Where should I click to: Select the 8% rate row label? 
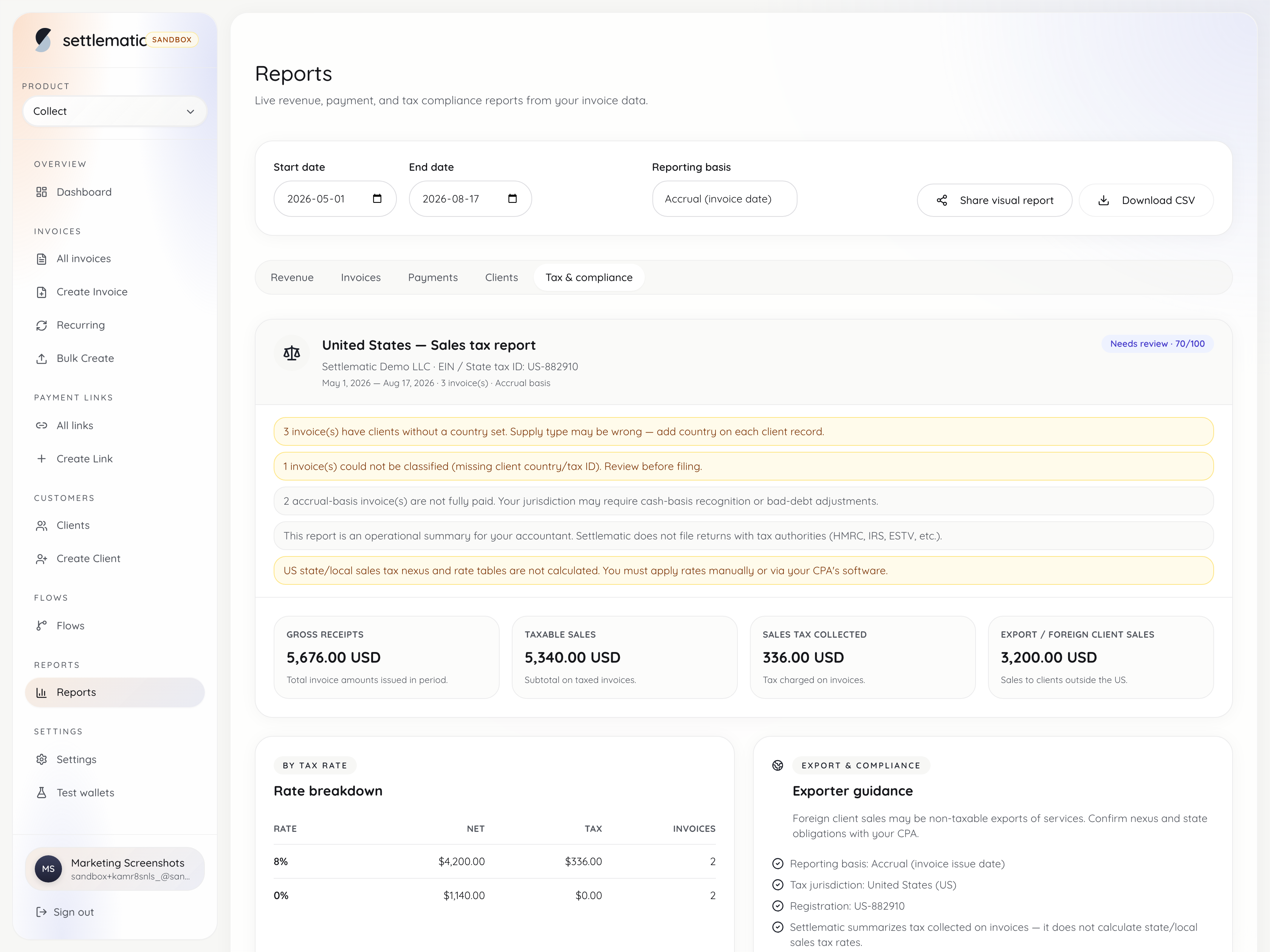281,861
